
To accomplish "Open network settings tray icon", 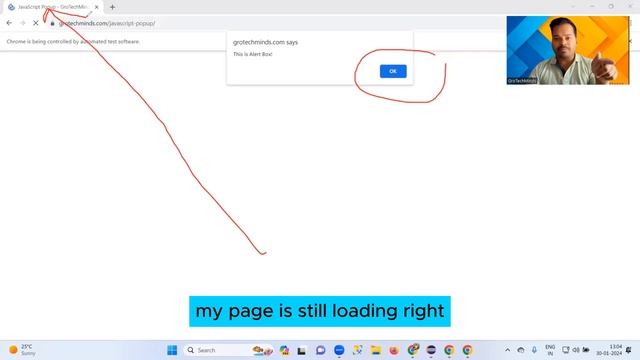I will pyautogui.click(x=565, y=350).
